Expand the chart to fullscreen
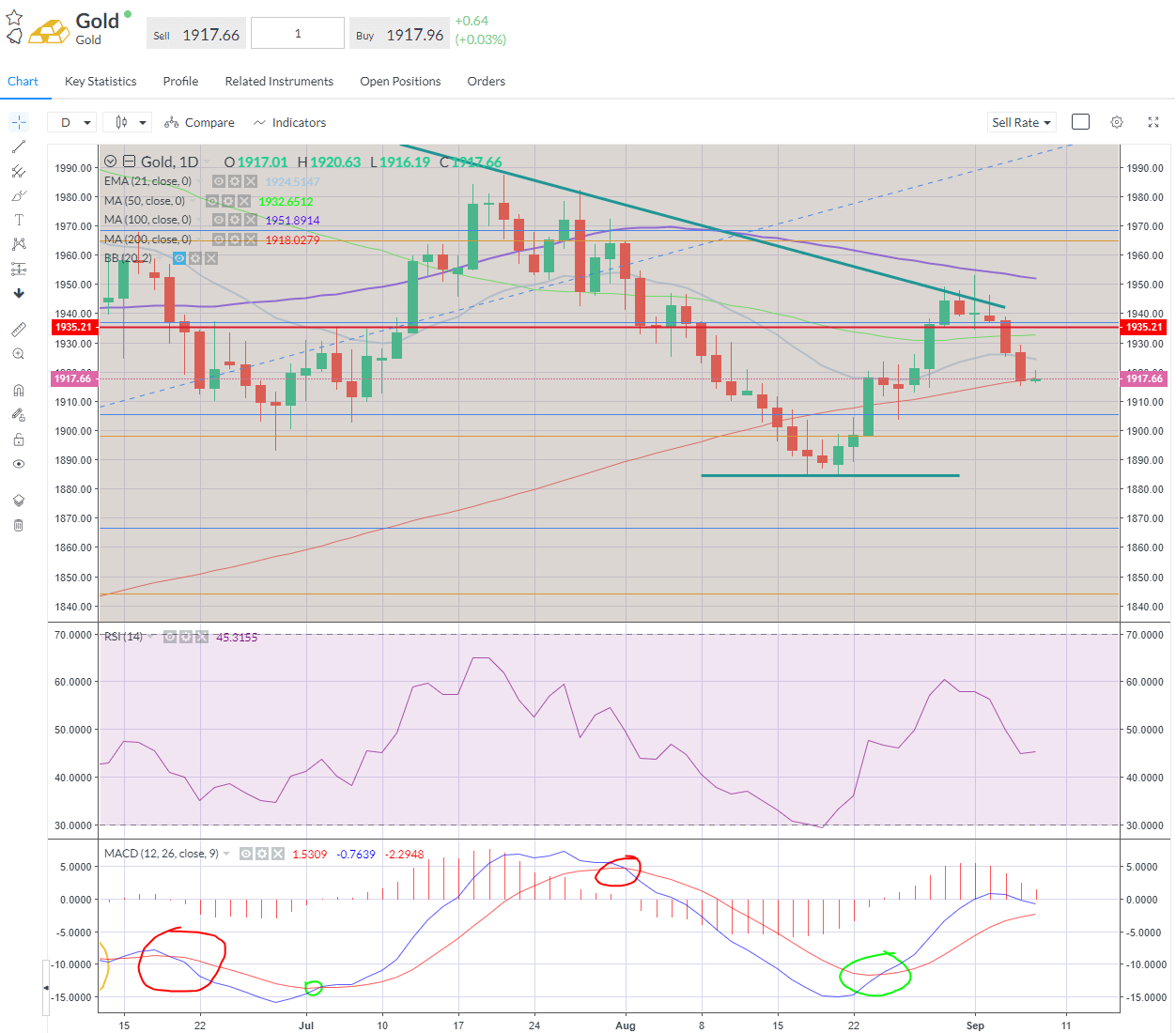Image resolution: width=1176 pixels, height=1033 pixels. pos(1153,122)
